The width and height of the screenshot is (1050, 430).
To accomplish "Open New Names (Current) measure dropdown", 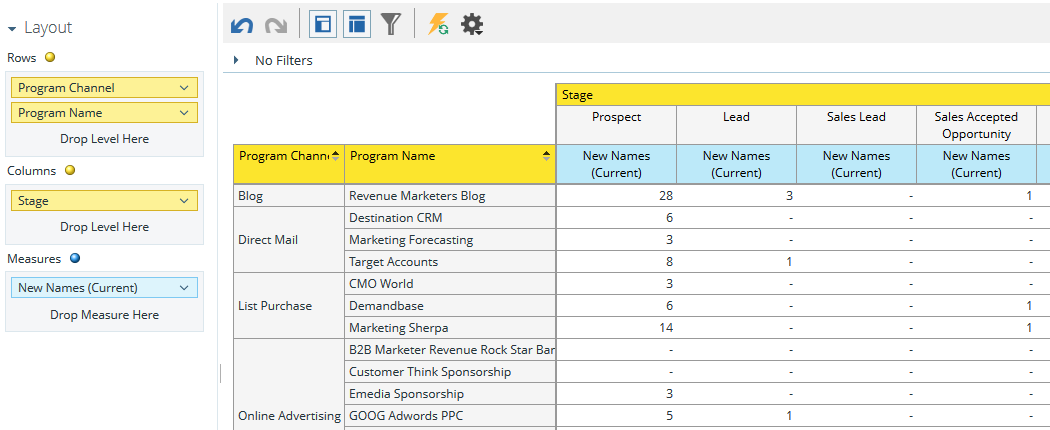I will tap(184, 288).
